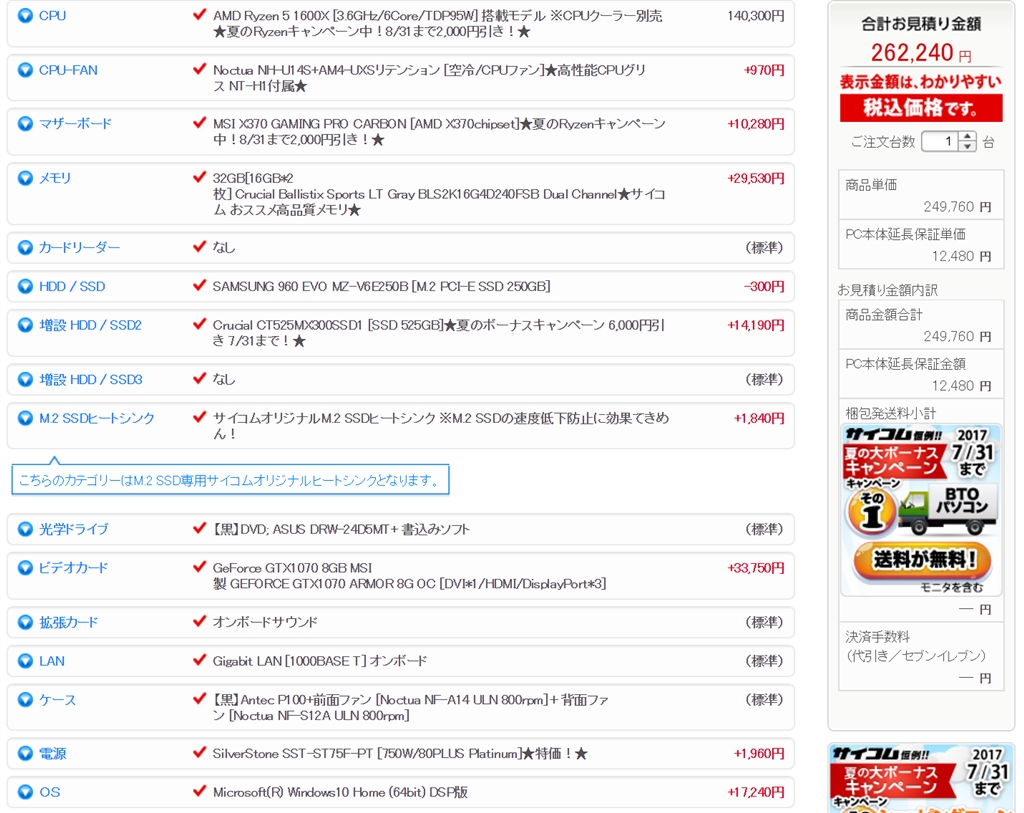
Task: Expand the M.2 SSDヒートシンク arrow icon
Action: click(25, 418)
